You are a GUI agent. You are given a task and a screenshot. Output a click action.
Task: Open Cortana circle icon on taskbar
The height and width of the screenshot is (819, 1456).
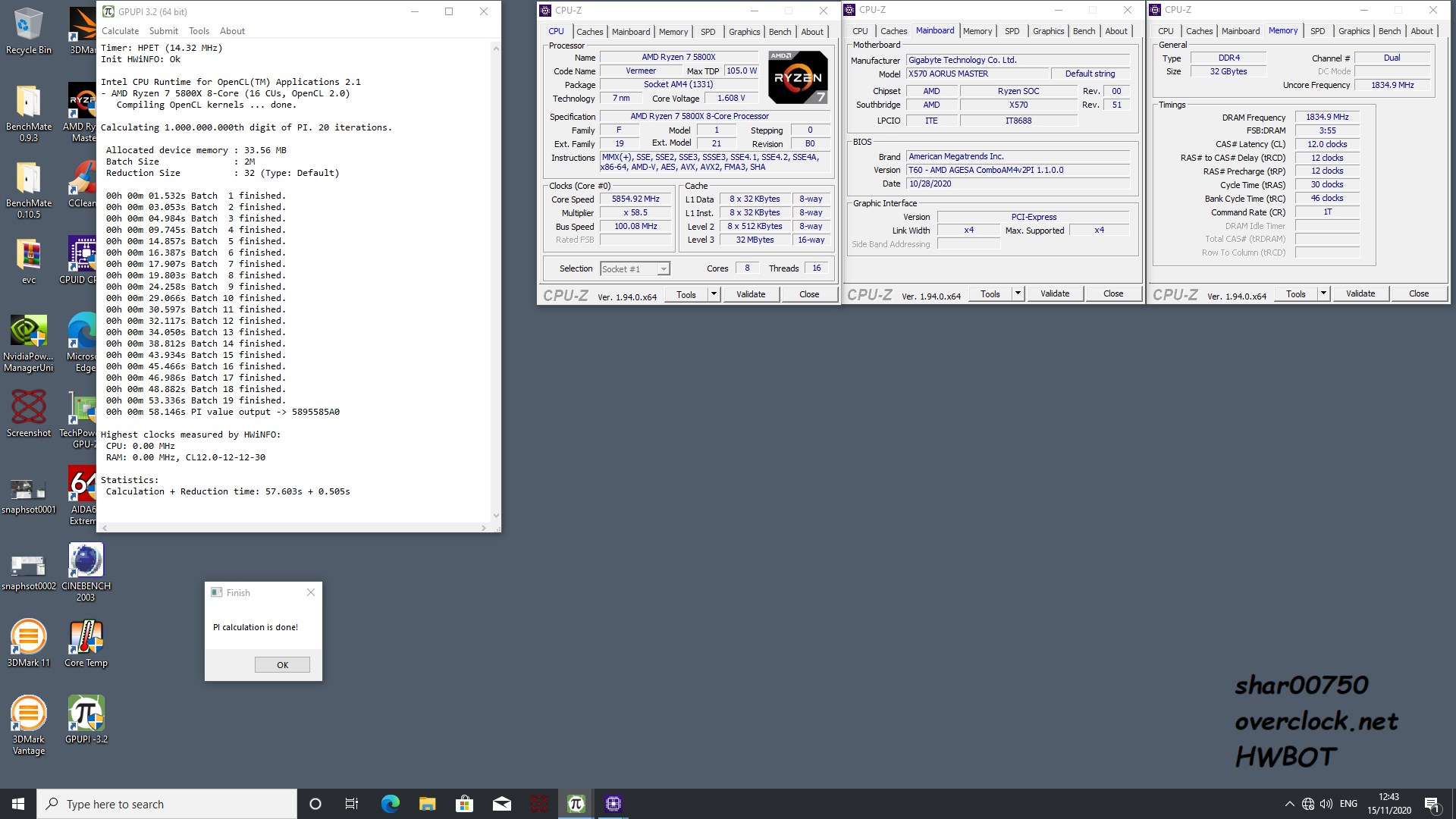pyautogui.click(x=315, y=804)
